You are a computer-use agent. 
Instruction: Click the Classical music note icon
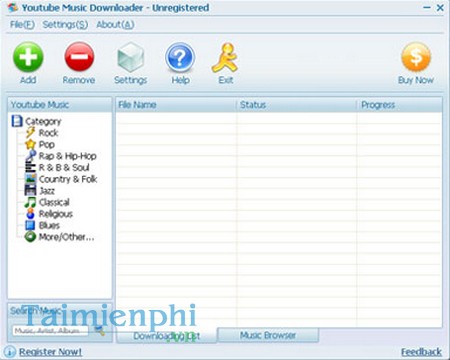pos(30,202)
